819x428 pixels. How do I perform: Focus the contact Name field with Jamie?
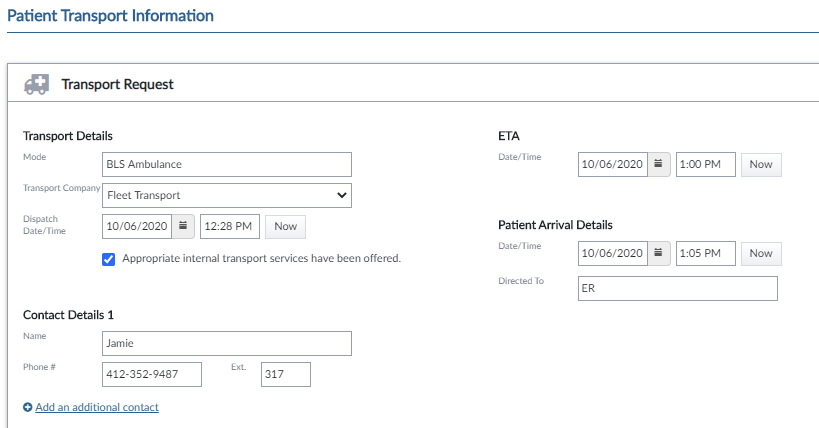click(x=227, y=343)
